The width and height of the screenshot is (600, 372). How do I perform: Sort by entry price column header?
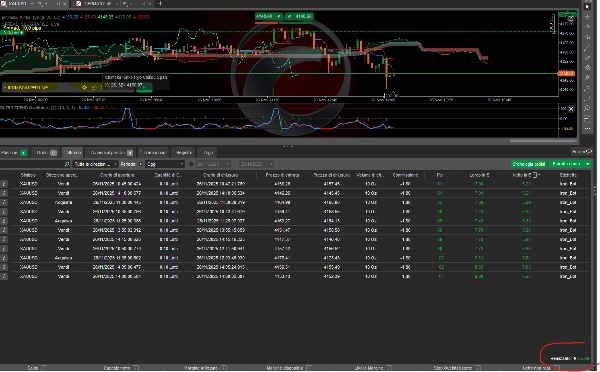point(282,175)
